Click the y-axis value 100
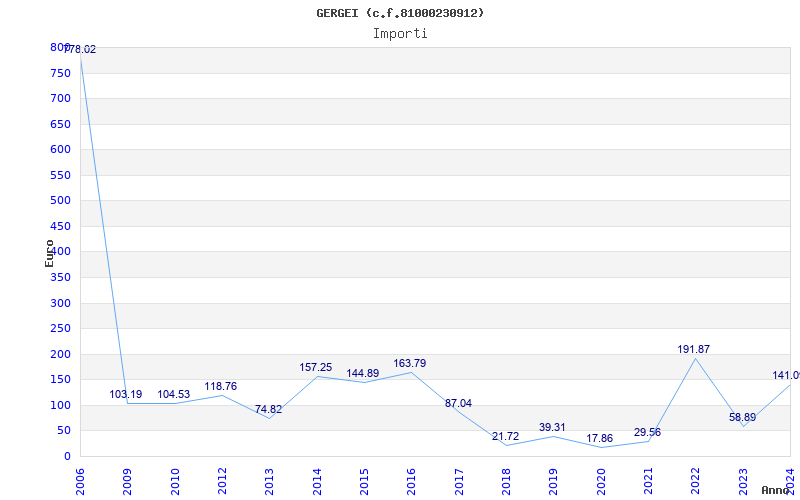800x500 pixels. click(60, 406)
